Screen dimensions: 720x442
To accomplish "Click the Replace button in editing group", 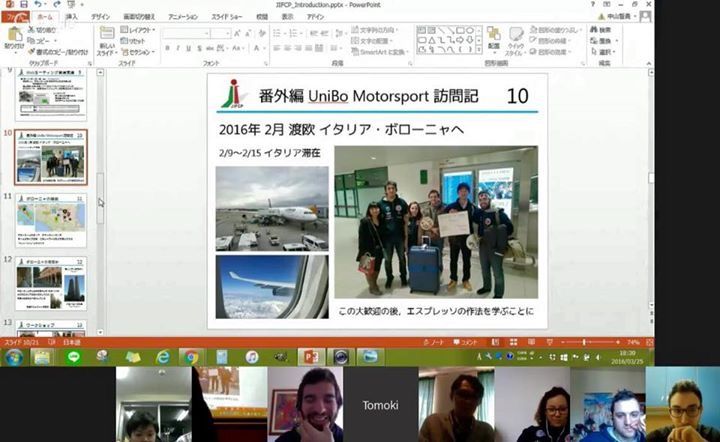I will coord(603,41).
